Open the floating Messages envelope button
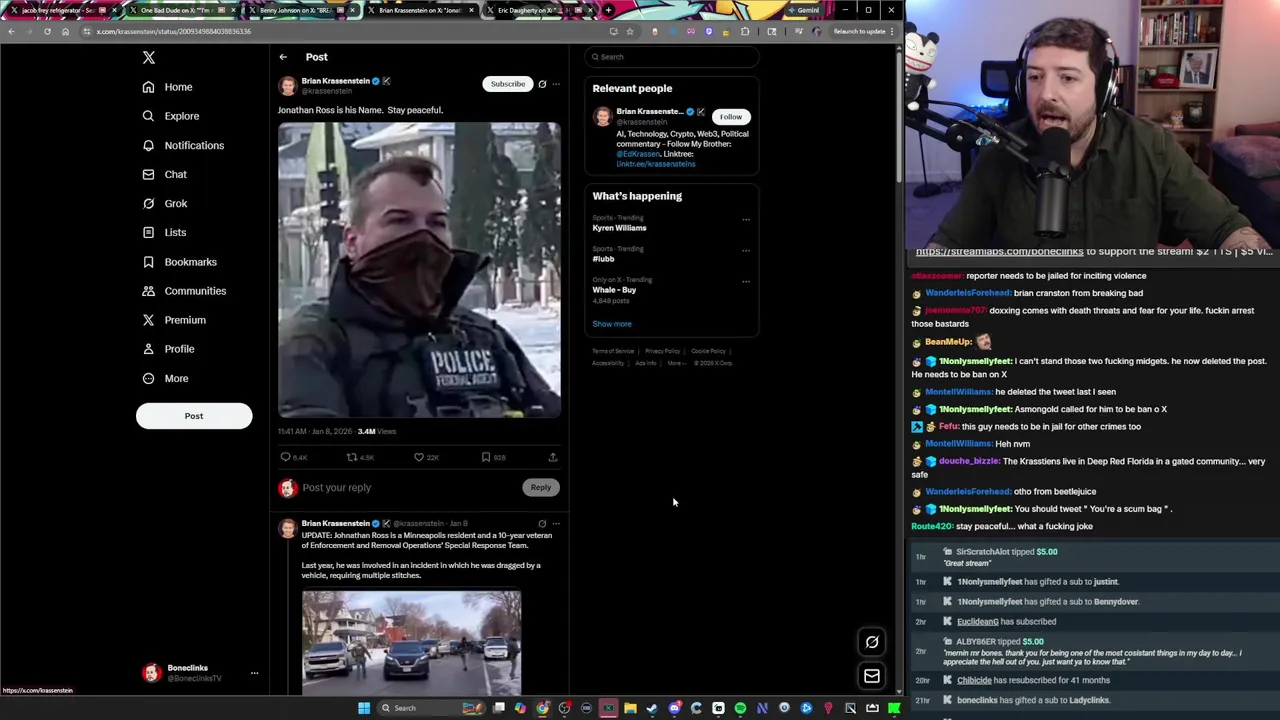The height and width of the screenshot is (720, 1280). 872,676
